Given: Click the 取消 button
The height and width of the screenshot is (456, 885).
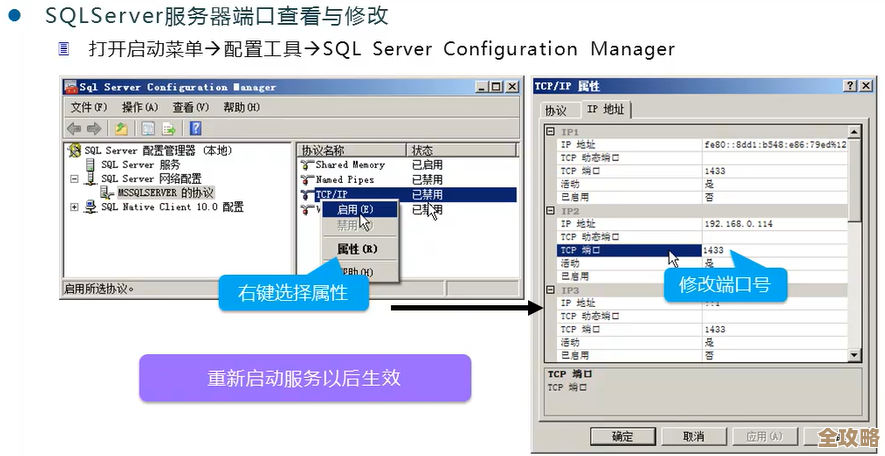Looking at the screenshot, I should pos(693,437).
